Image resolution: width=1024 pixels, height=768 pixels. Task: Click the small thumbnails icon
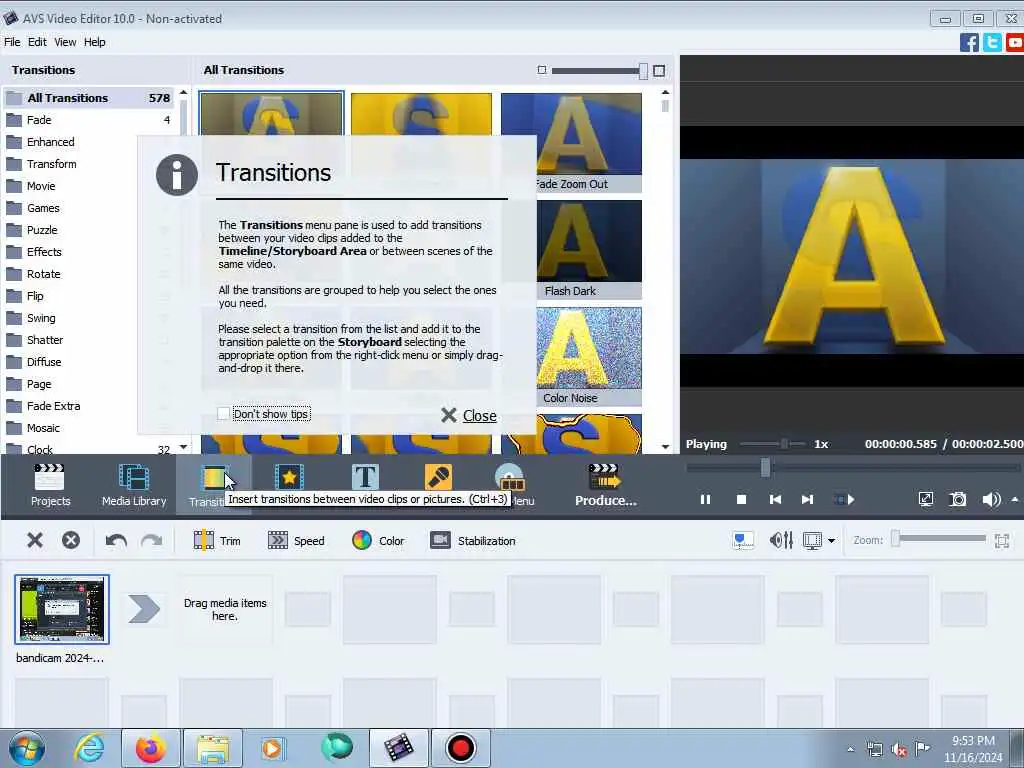pos(541,70)
